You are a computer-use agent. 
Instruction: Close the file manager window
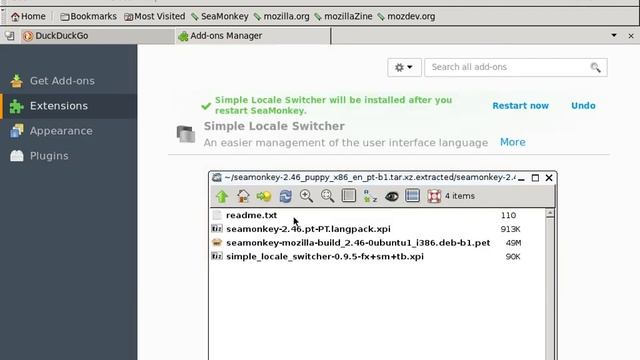549,178
